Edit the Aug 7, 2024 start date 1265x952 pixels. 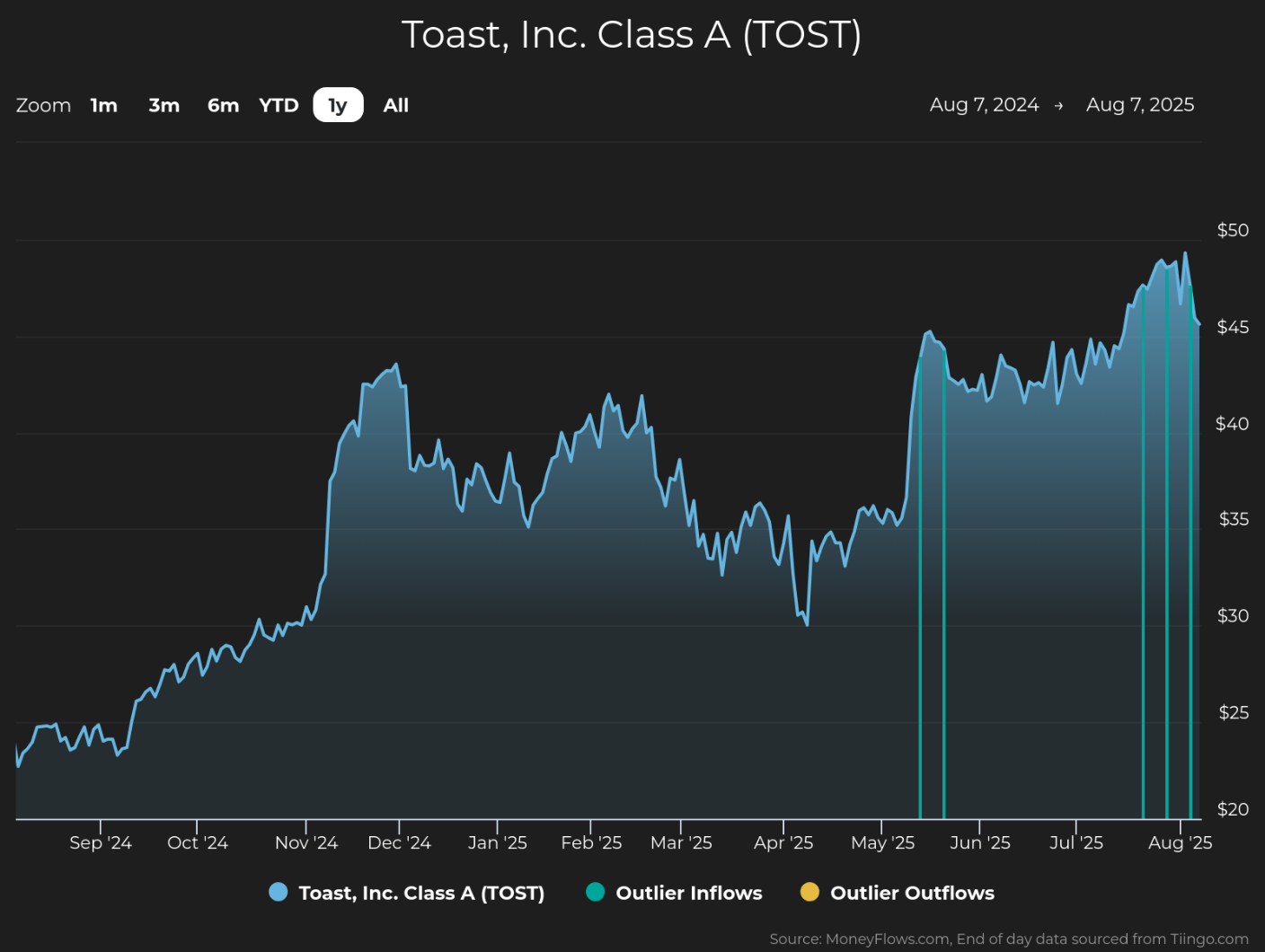point(984,105)
